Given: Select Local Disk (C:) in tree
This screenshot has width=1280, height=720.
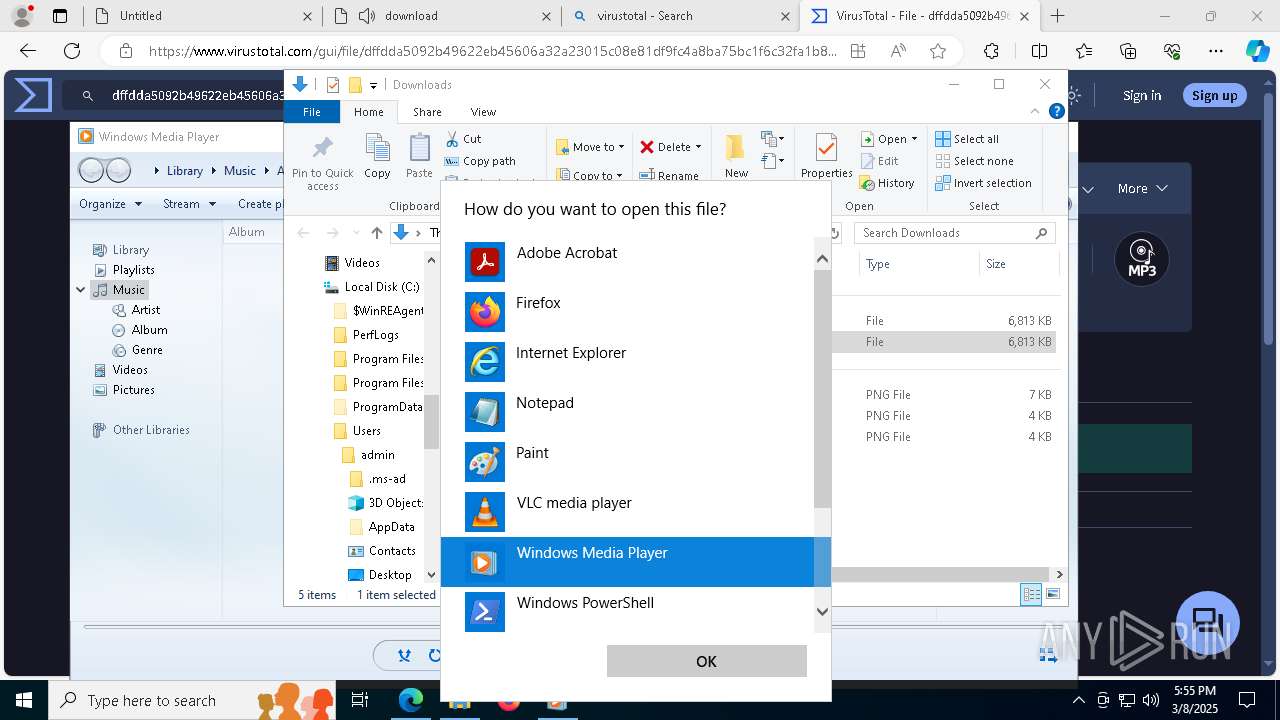Looking at the screenshot, I should pos(372,287).
